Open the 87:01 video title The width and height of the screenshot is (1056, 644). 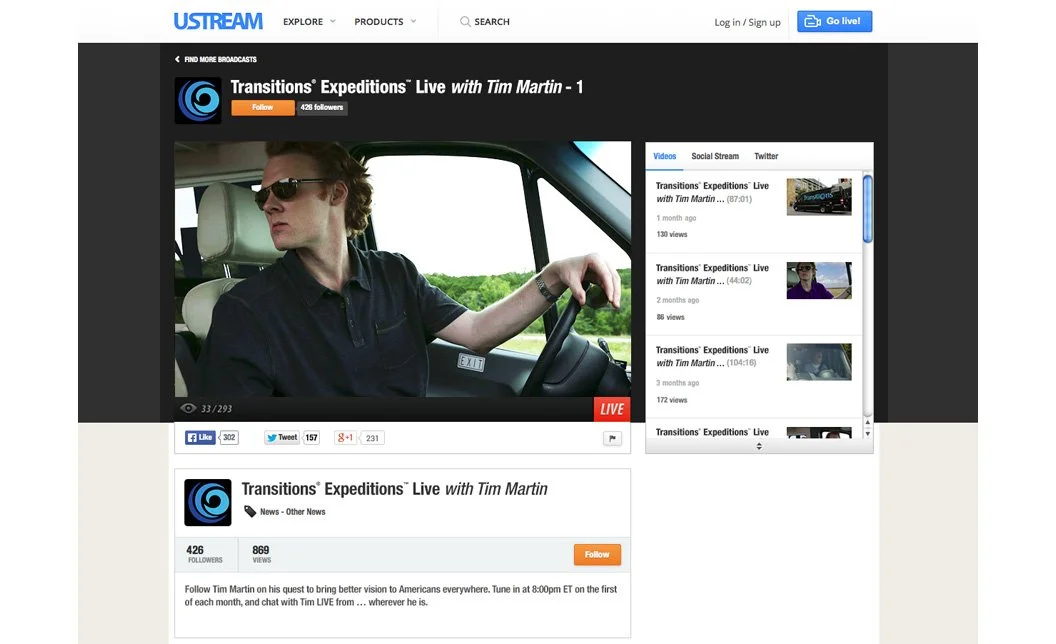pyautogui.click(x=713, y=192)
